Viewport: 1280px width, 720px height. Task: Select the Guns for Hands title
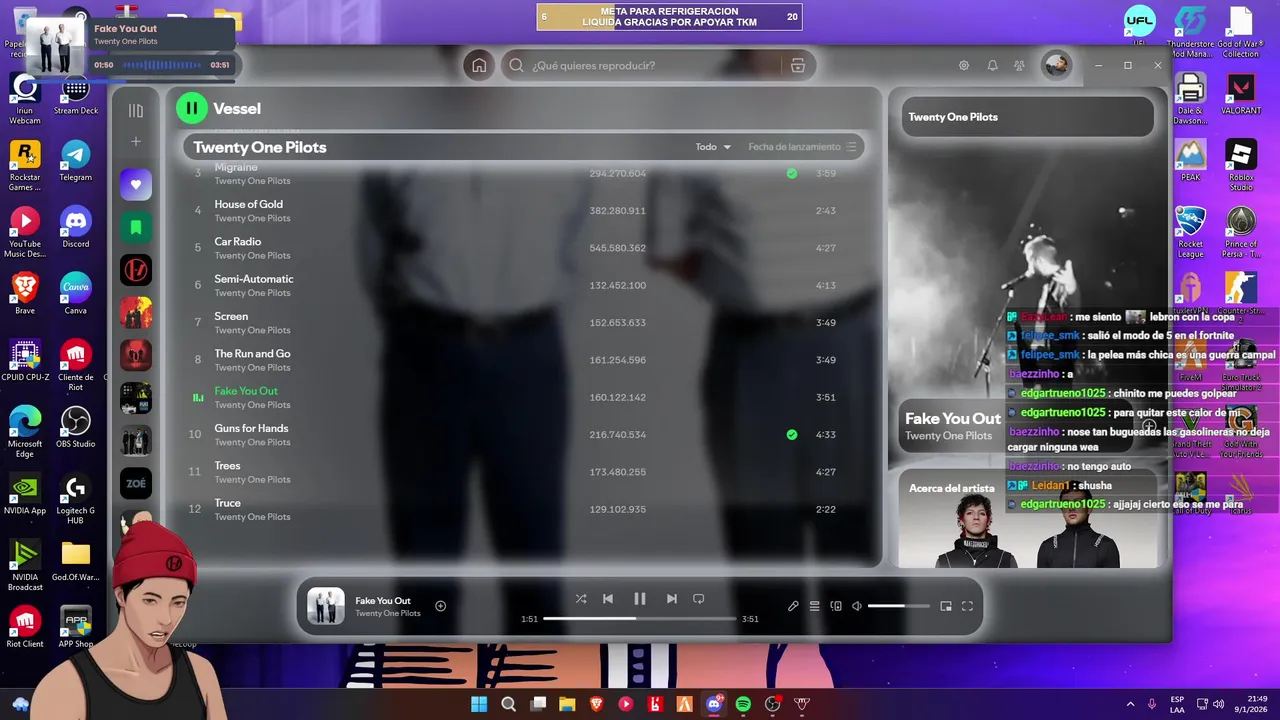(x=251, y=428)
